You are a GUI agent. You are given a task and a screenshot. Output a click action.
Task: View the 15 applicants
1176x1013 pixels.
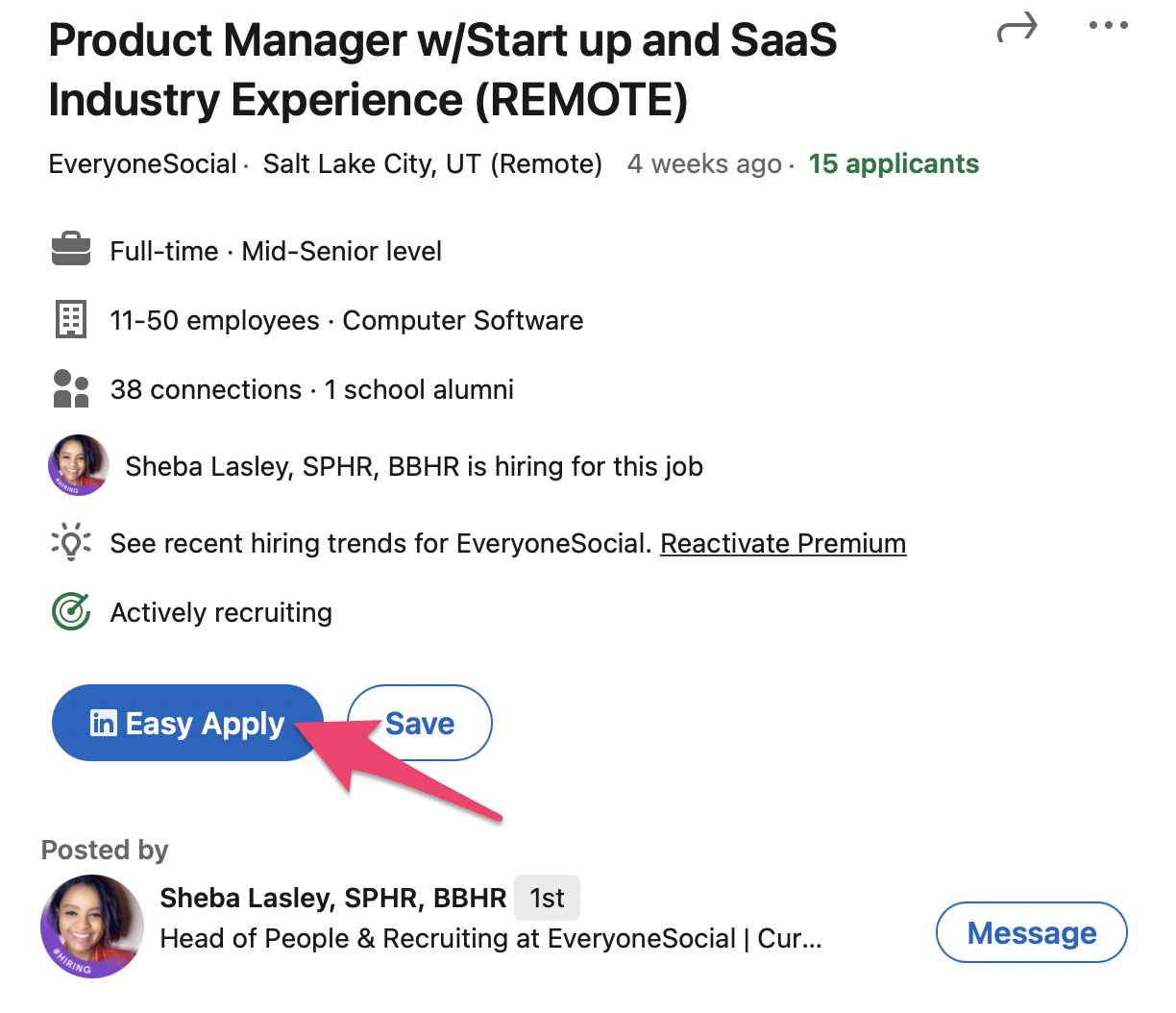(893, 163)
